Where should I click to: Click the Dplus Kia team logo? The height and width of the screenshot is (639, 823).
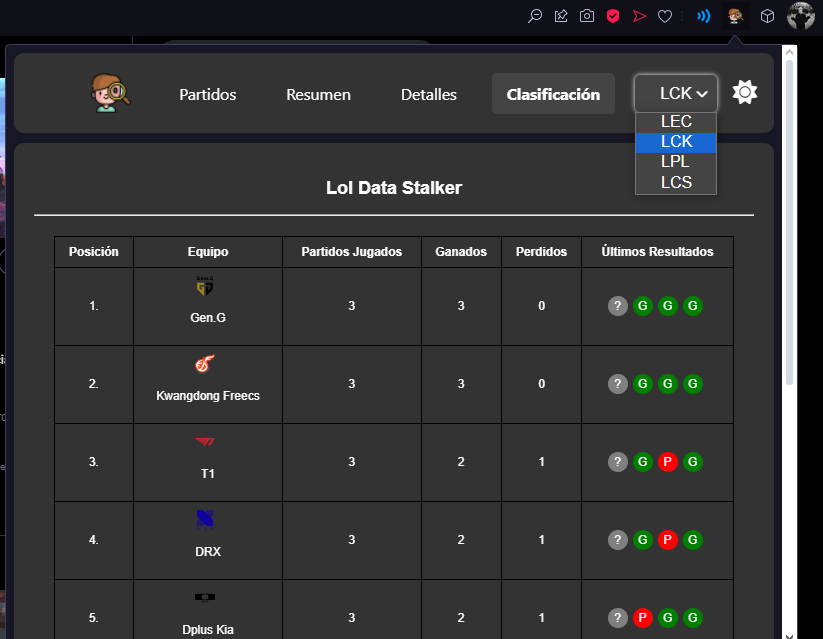coord(205,598)
